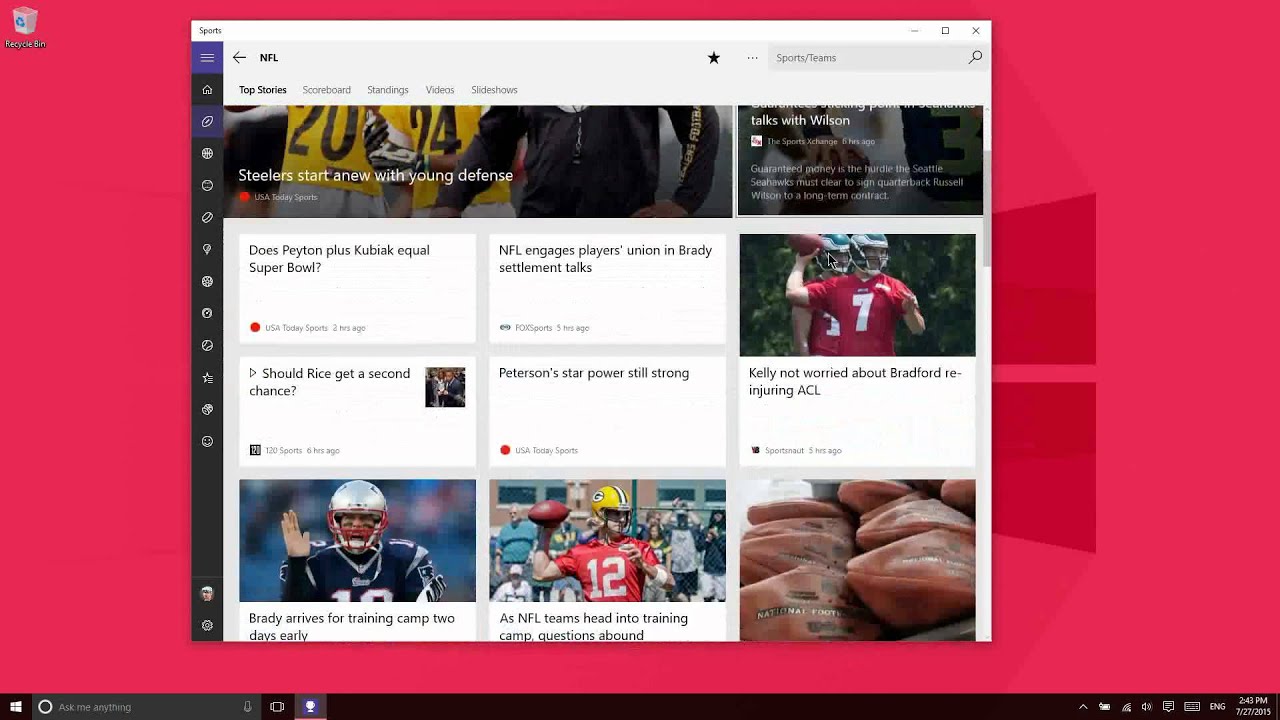The image size is (1280, 720).
Task: Open the hamburger menu in Sports app
Action: (207, 57)
